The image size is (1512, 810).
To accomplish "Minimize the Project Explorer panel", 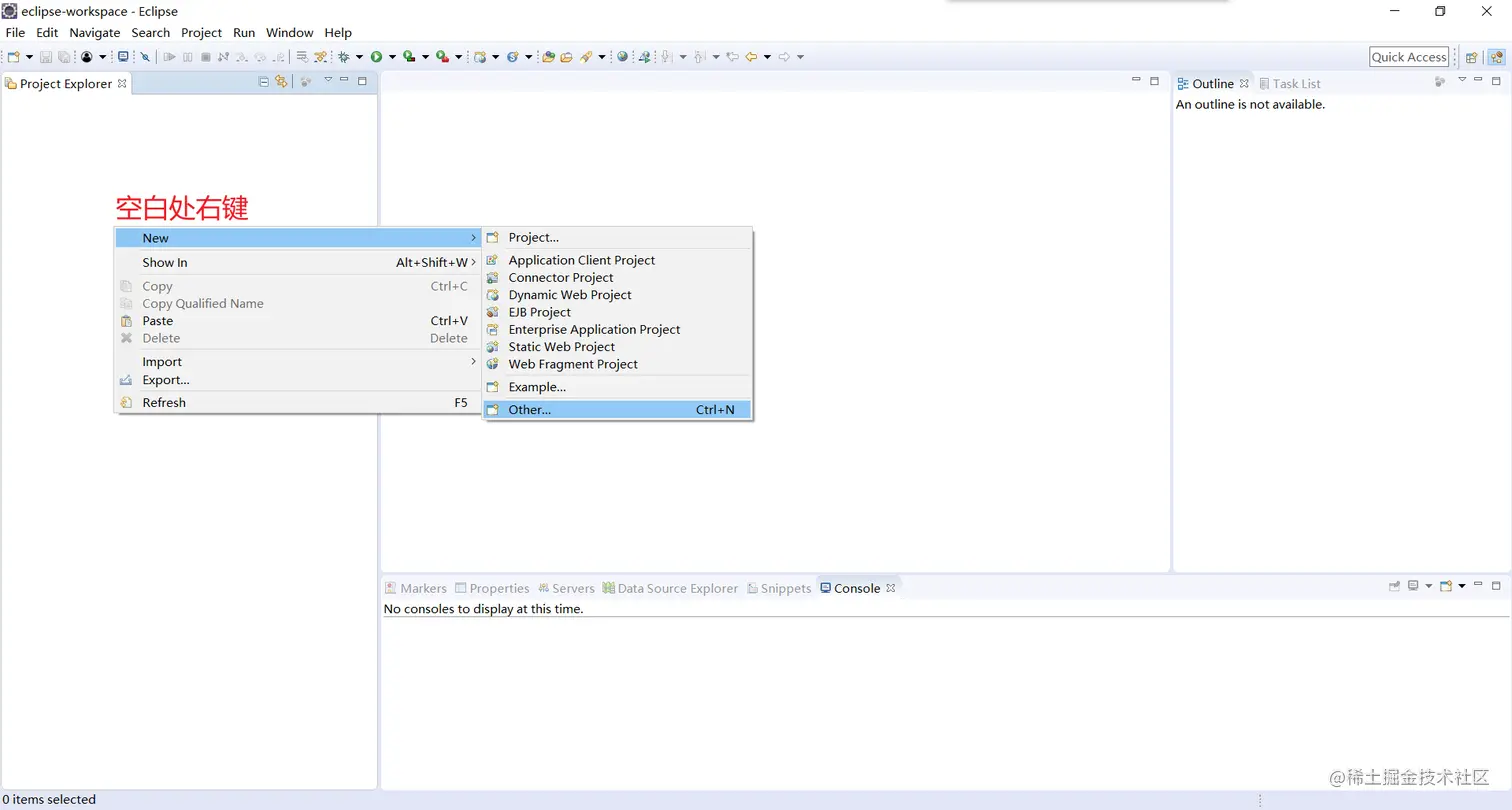I will coord(344,80).
